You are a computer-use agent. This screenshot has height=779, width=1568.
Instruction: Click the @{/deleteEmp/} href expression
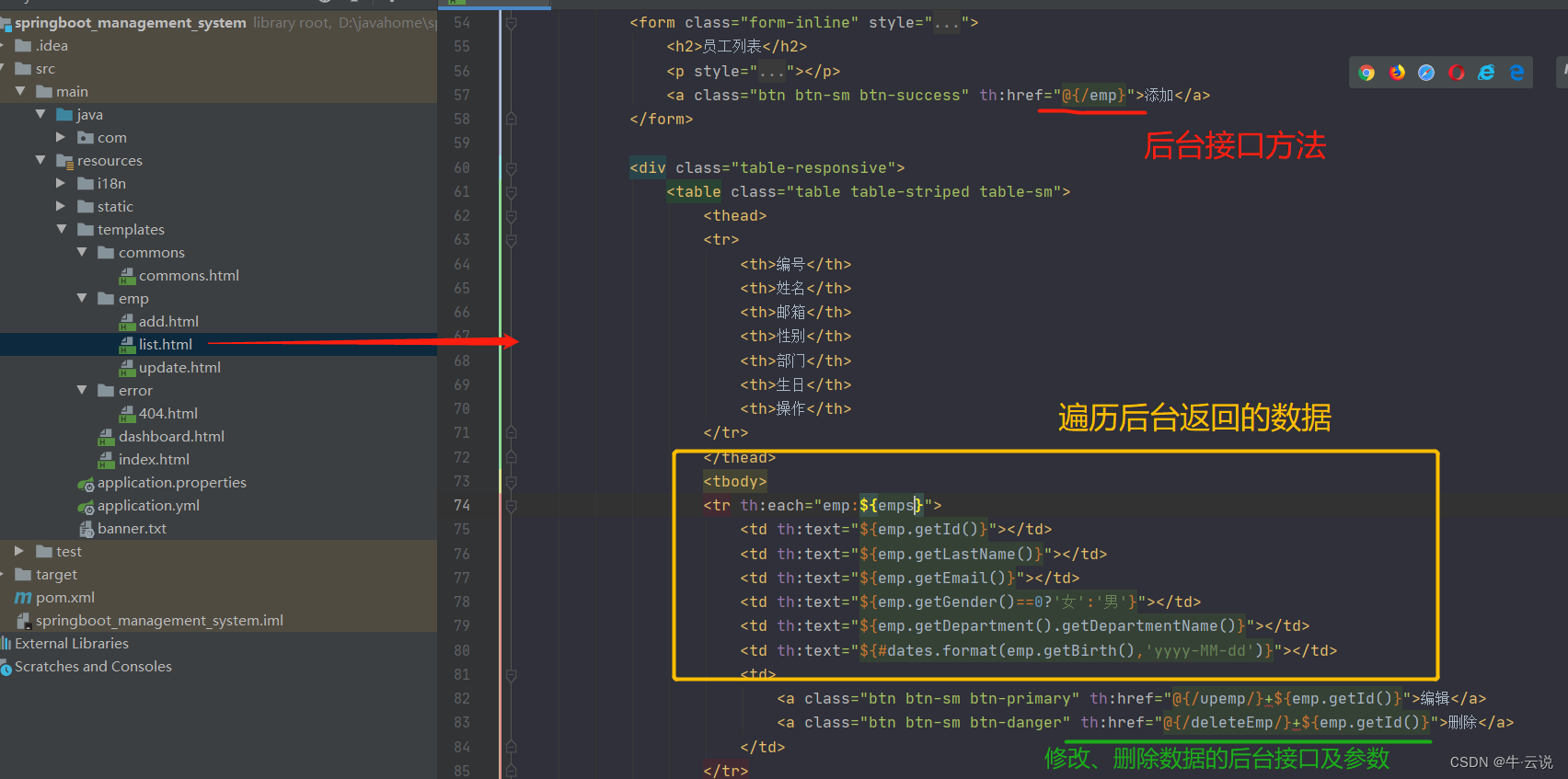[x=1228, y=723]
